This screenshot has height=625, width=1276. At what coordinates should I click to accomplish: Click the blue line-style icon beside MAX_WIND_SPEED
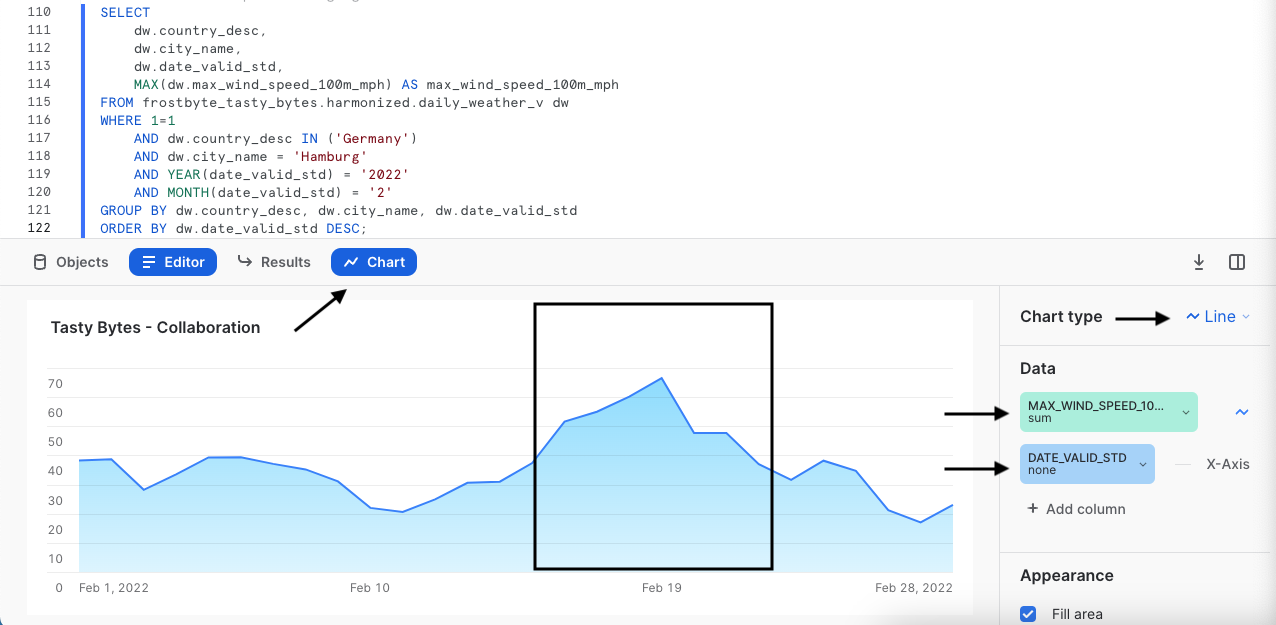coord(1241,411)
